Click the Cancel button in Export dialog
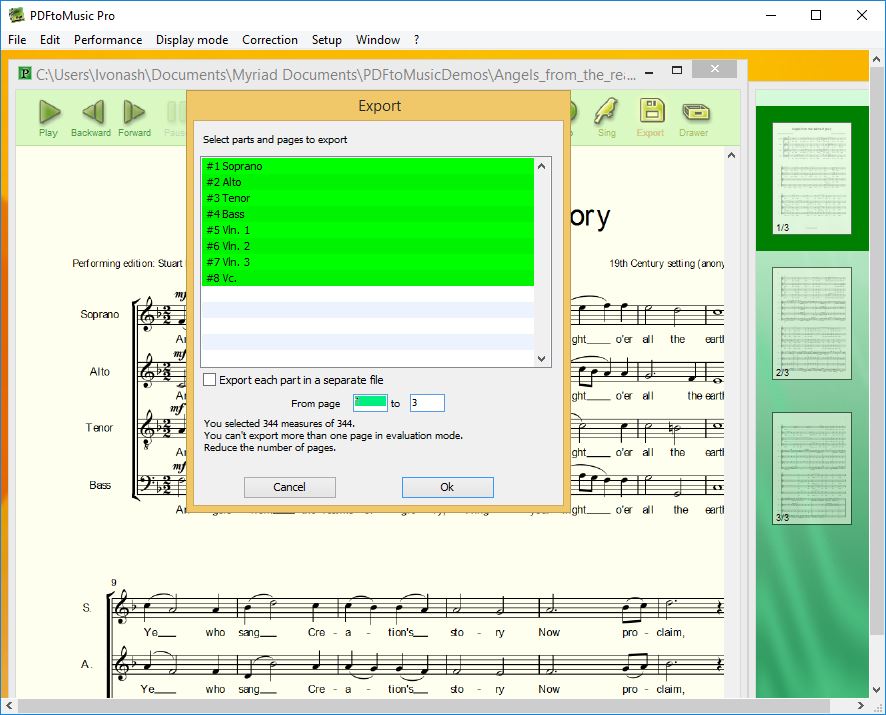The height and width of the screenshot is (715, 886). pos(289,487)
